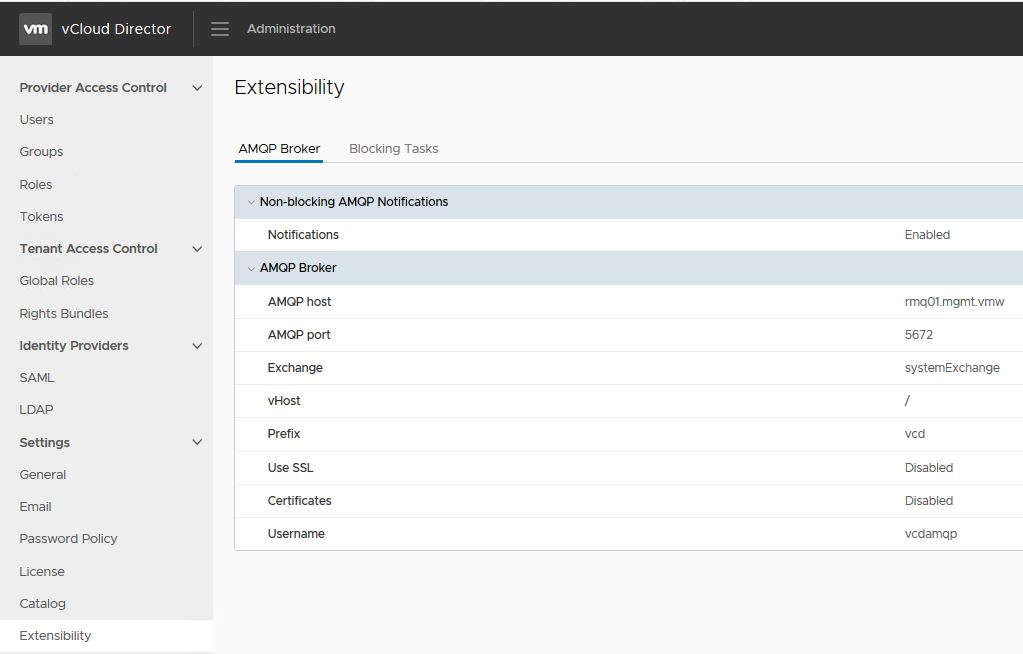Screen dimensions: 1023x654
Task: Select the Extensibility sidebar item
Action: pos(55,636)
